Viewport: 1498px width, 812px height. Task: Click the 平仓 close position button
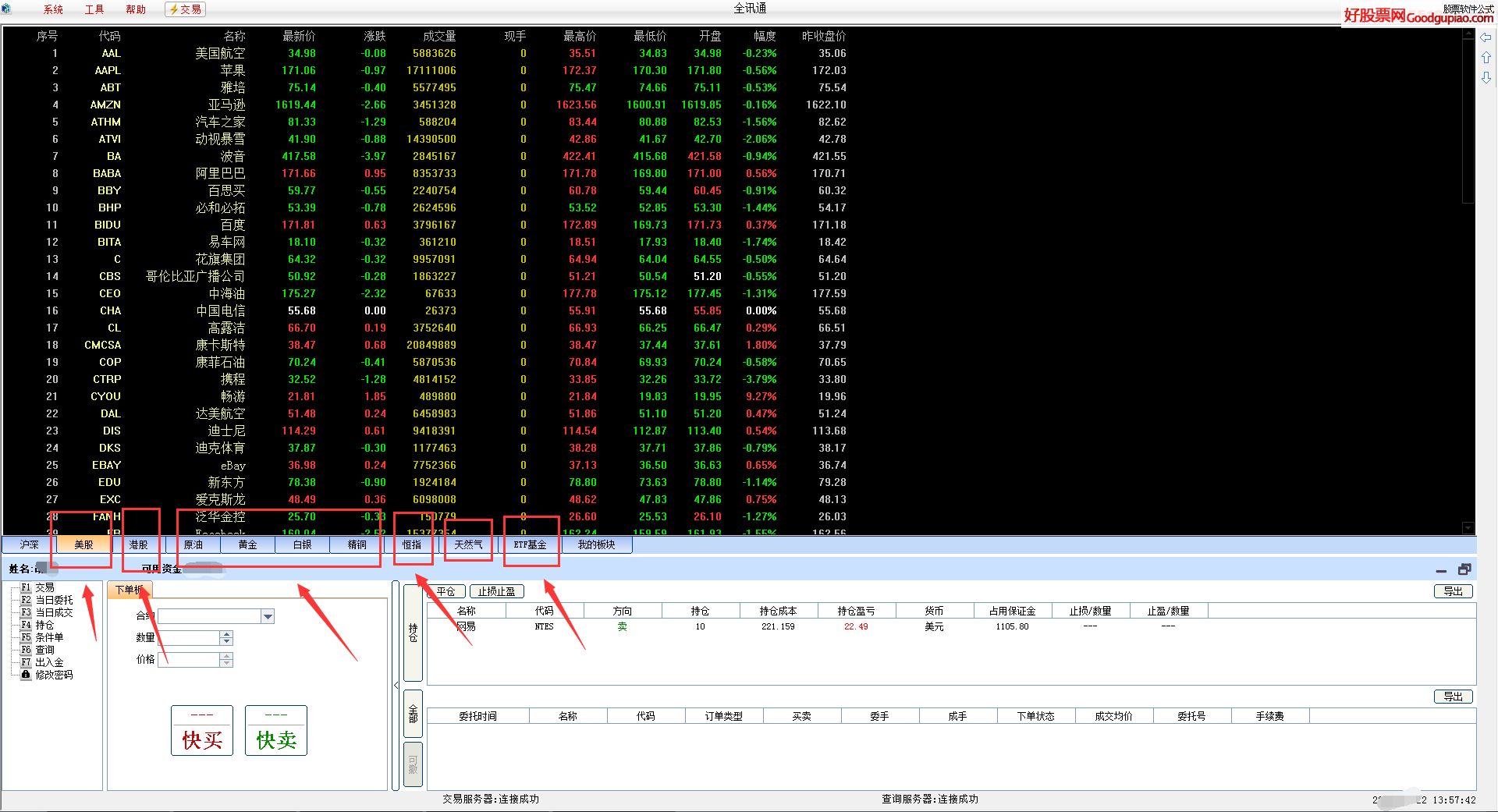point(445,591)
